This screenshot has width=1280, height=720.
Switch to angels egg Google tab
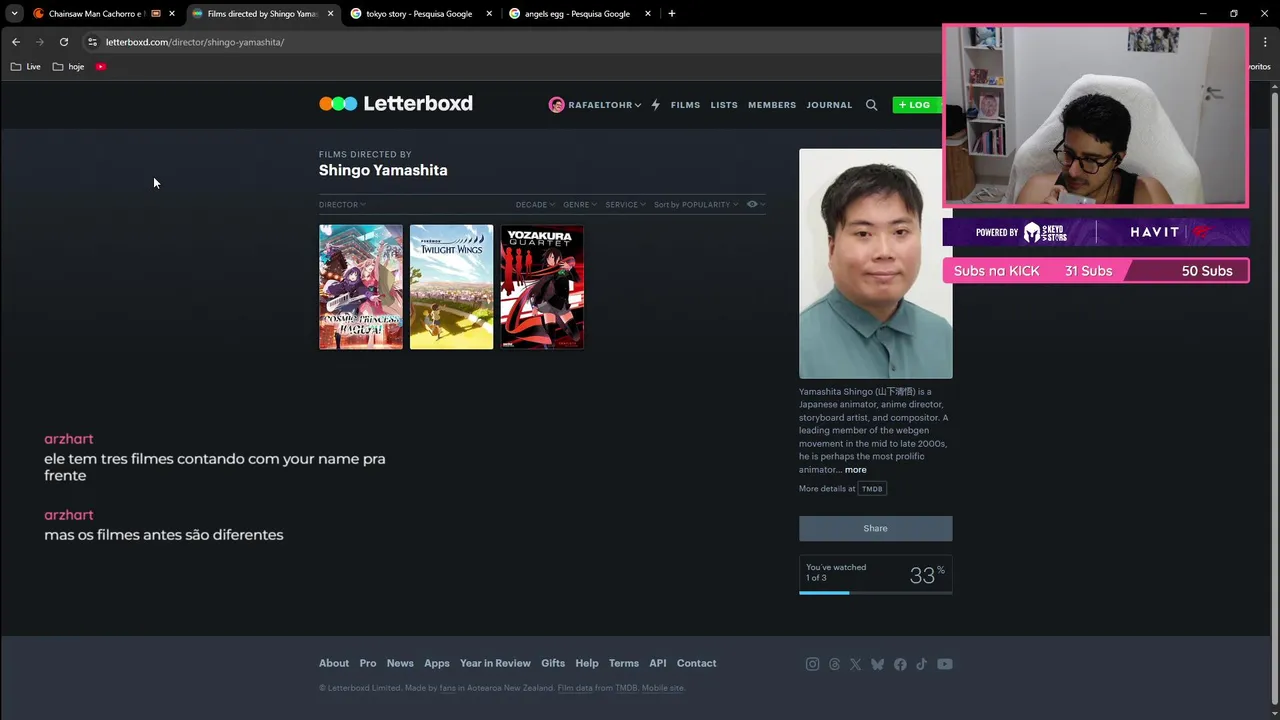pyautogui.click(x=576, y=14)
